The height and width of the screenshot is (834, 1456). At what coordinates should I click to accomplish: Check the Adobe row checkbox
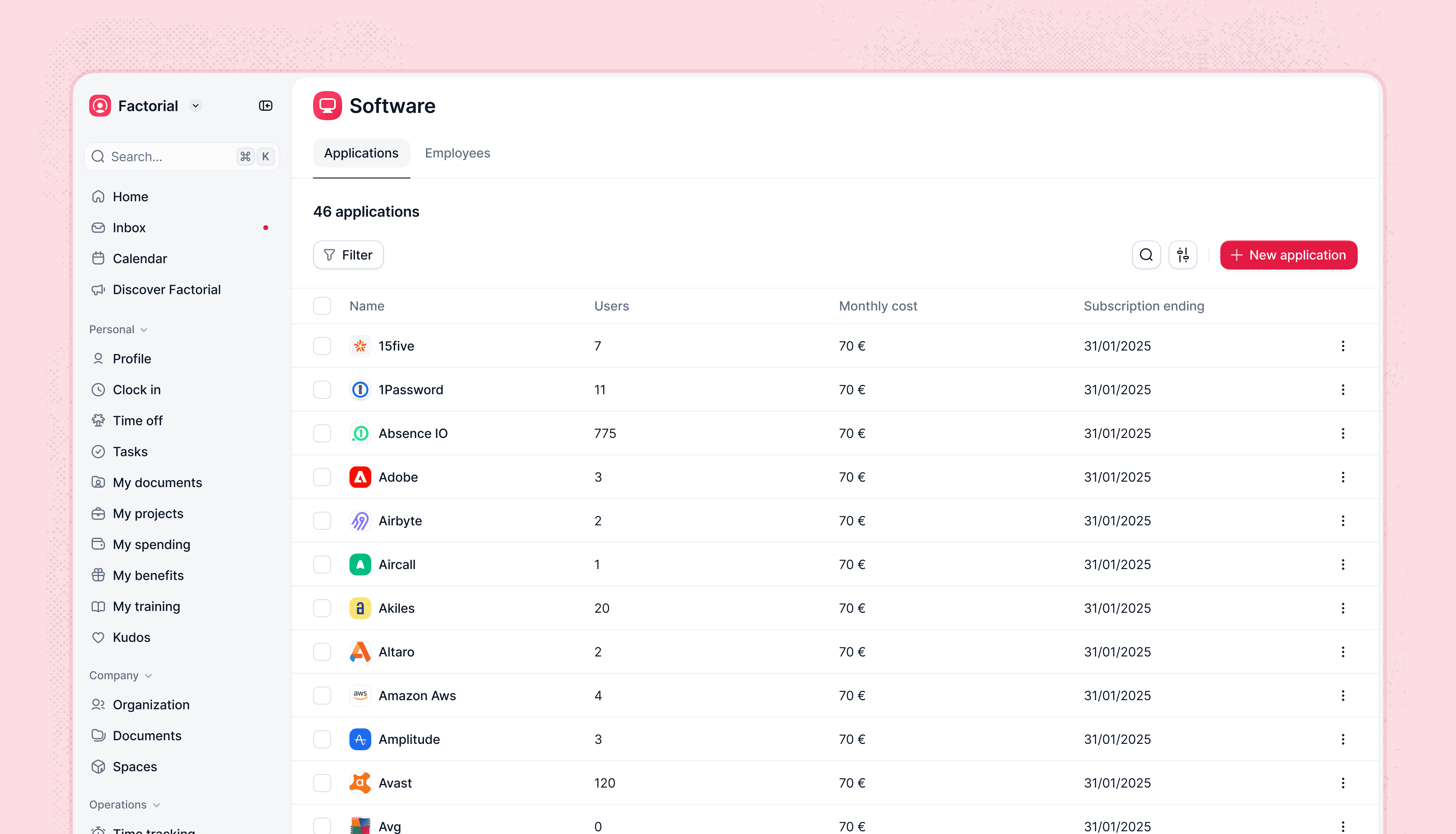pyautogui.click(x=322, y=477)
